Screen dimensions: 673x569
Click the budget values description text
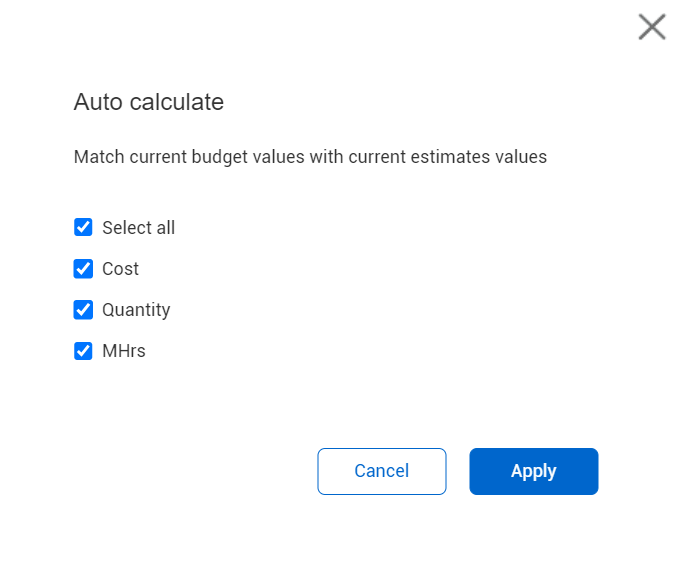(x=310, y=157)
